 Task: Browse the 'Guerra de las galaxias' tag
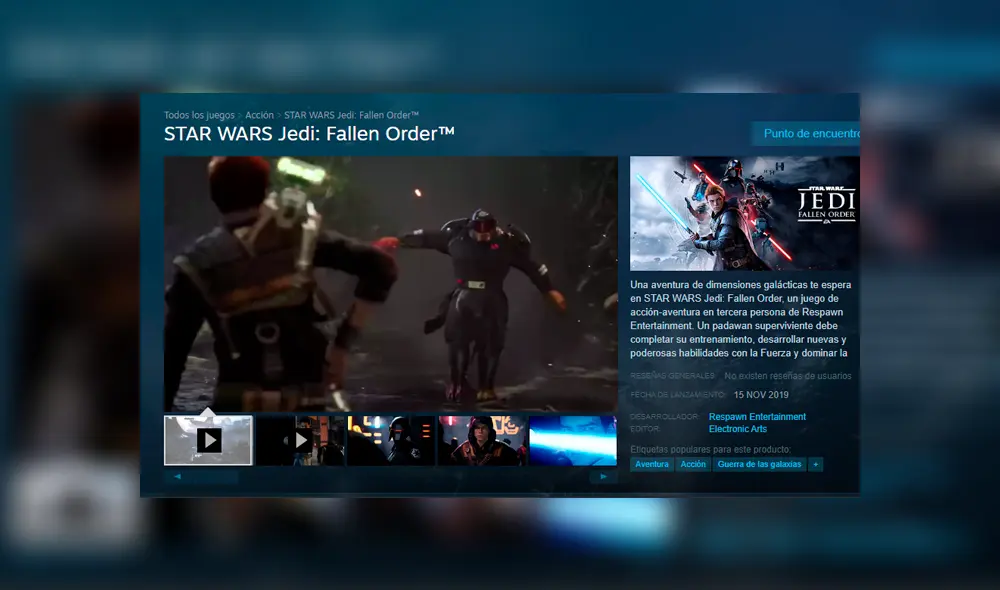(x=760, y=464)
